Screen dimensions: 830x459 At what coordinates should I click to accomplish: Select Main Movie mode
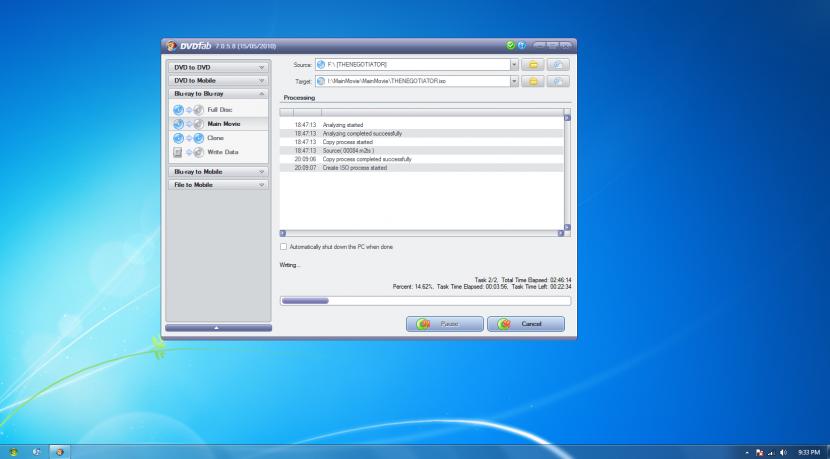[224, 124]
